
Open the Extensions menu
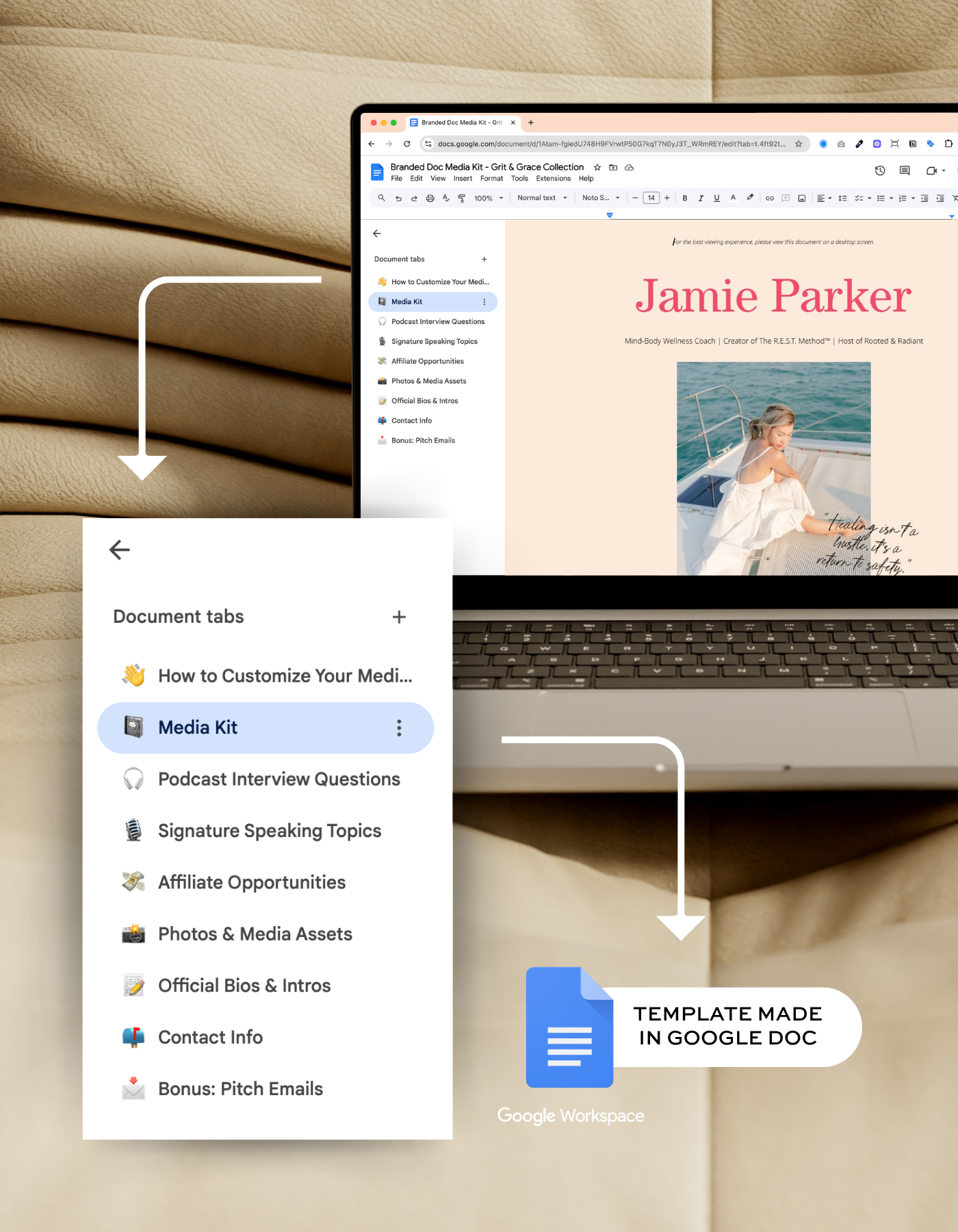click(x=553, y=179)
